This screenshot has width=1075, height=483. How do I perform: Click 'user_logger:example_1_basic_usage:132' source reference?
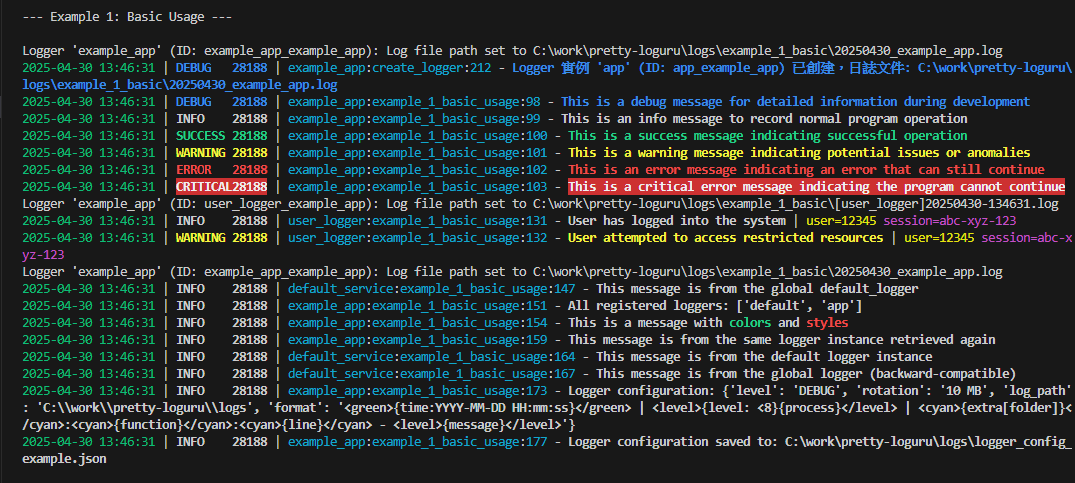coord(418,238)
